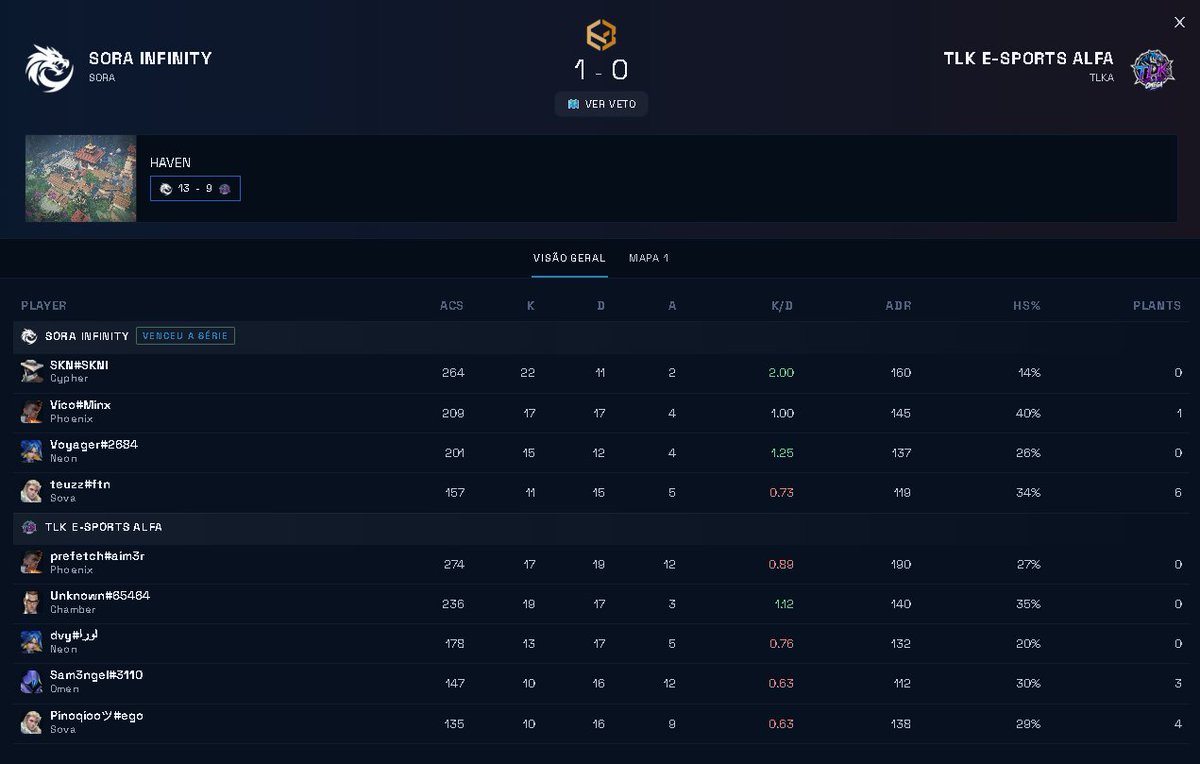This screenshot has height=764, width=1200.
Task: Click the Phoenix agent avatar for prefetch#aim3r
Action: (32, 562)
